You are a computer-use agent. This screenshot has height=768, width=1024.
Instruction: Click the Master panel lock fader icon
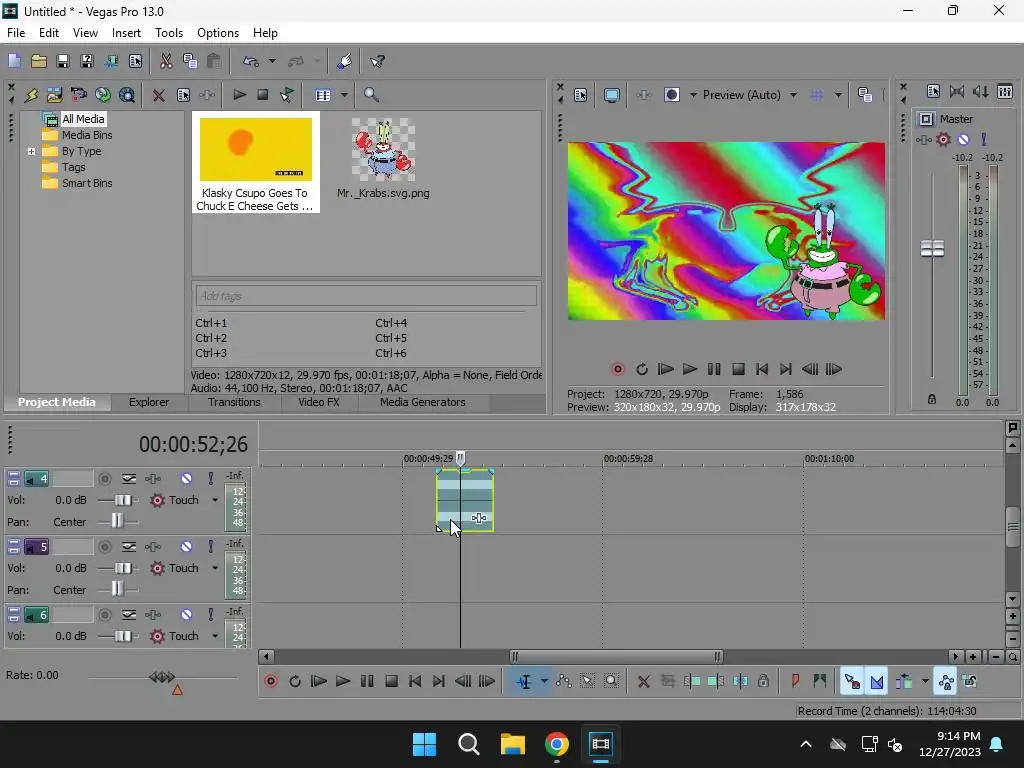pos(932,399)
